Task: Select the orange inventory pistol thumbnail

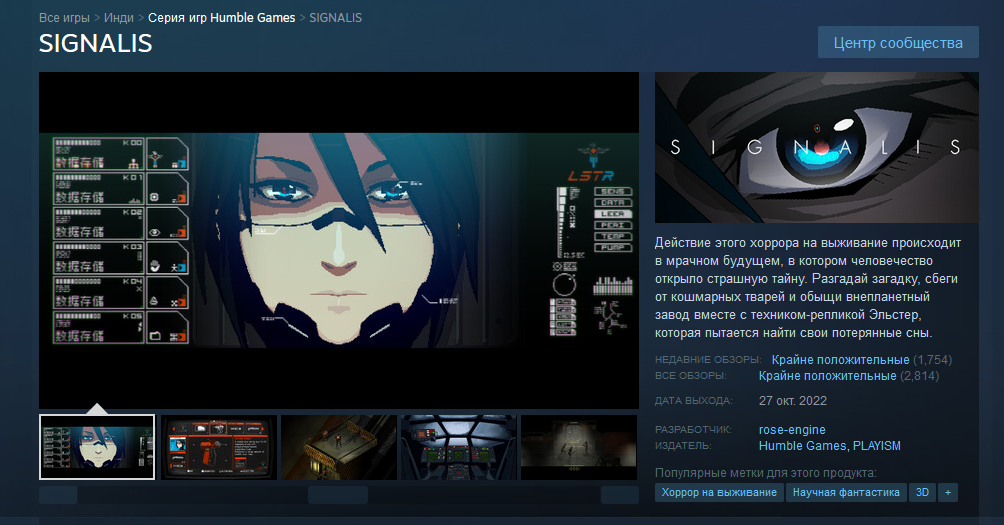Action: coord(219,447)
